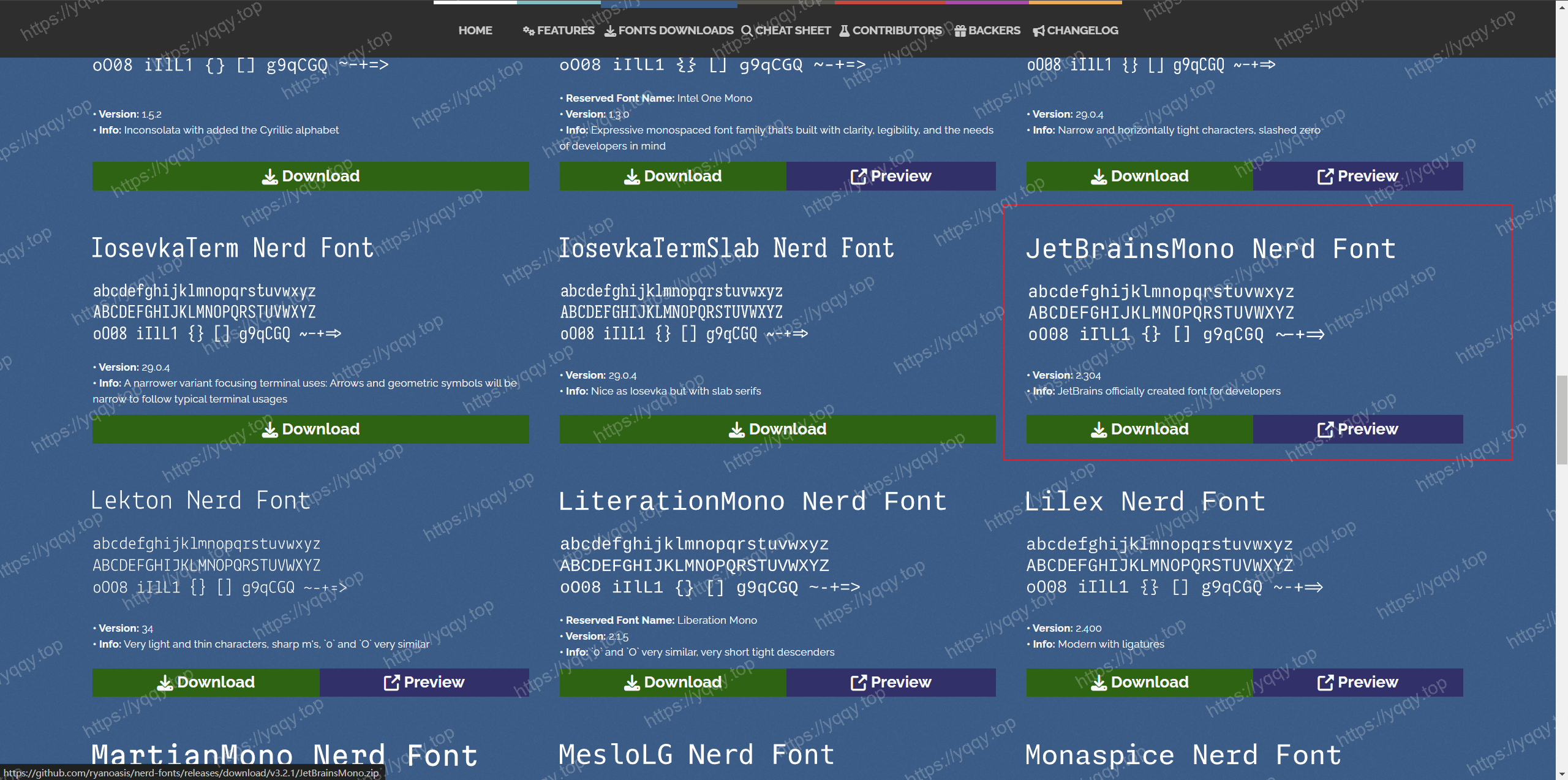Preview LiterationMono Nerd Font

click(x=891, y=683)
